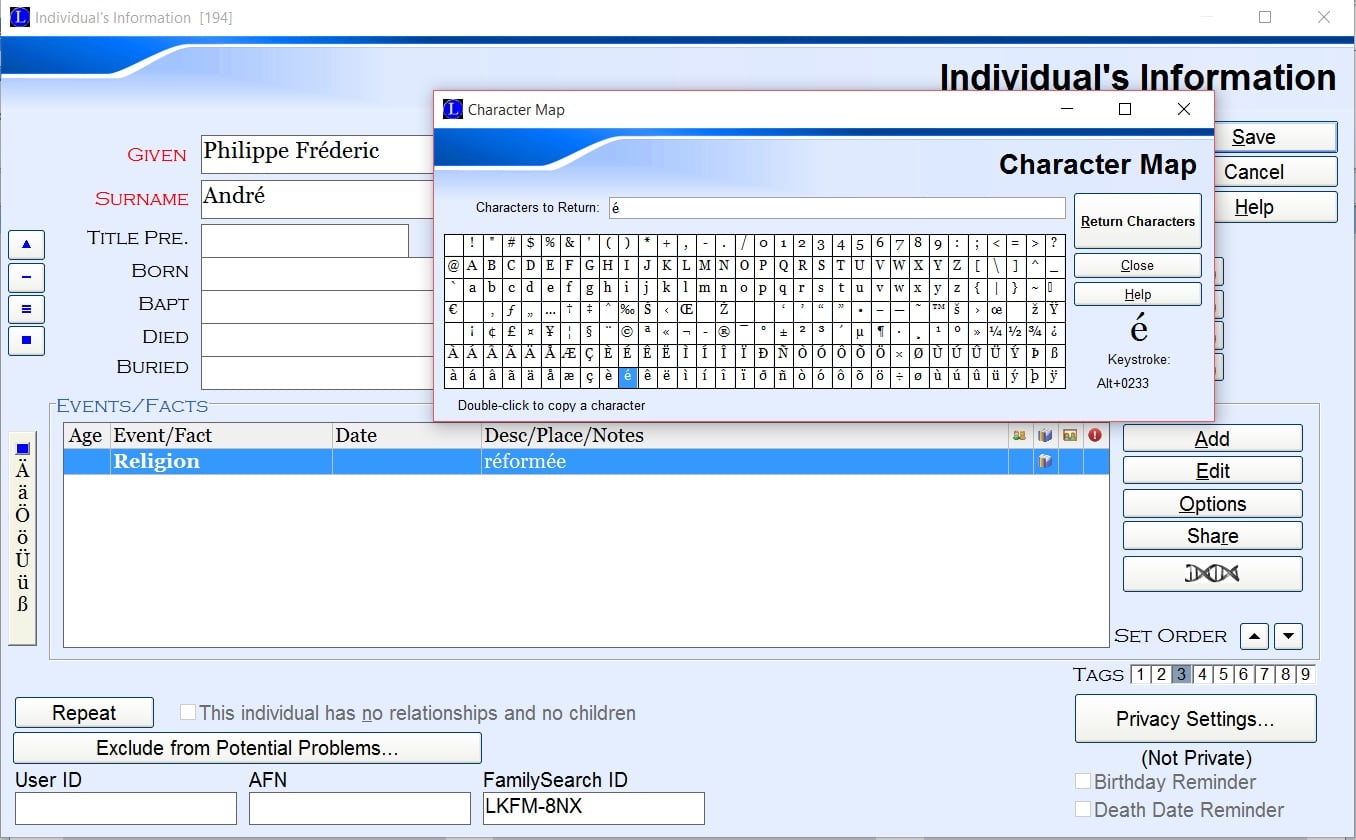Select the highlighted é cell in the Character Map
This screenshot has height=840, width=1356.
pos(627,377)
